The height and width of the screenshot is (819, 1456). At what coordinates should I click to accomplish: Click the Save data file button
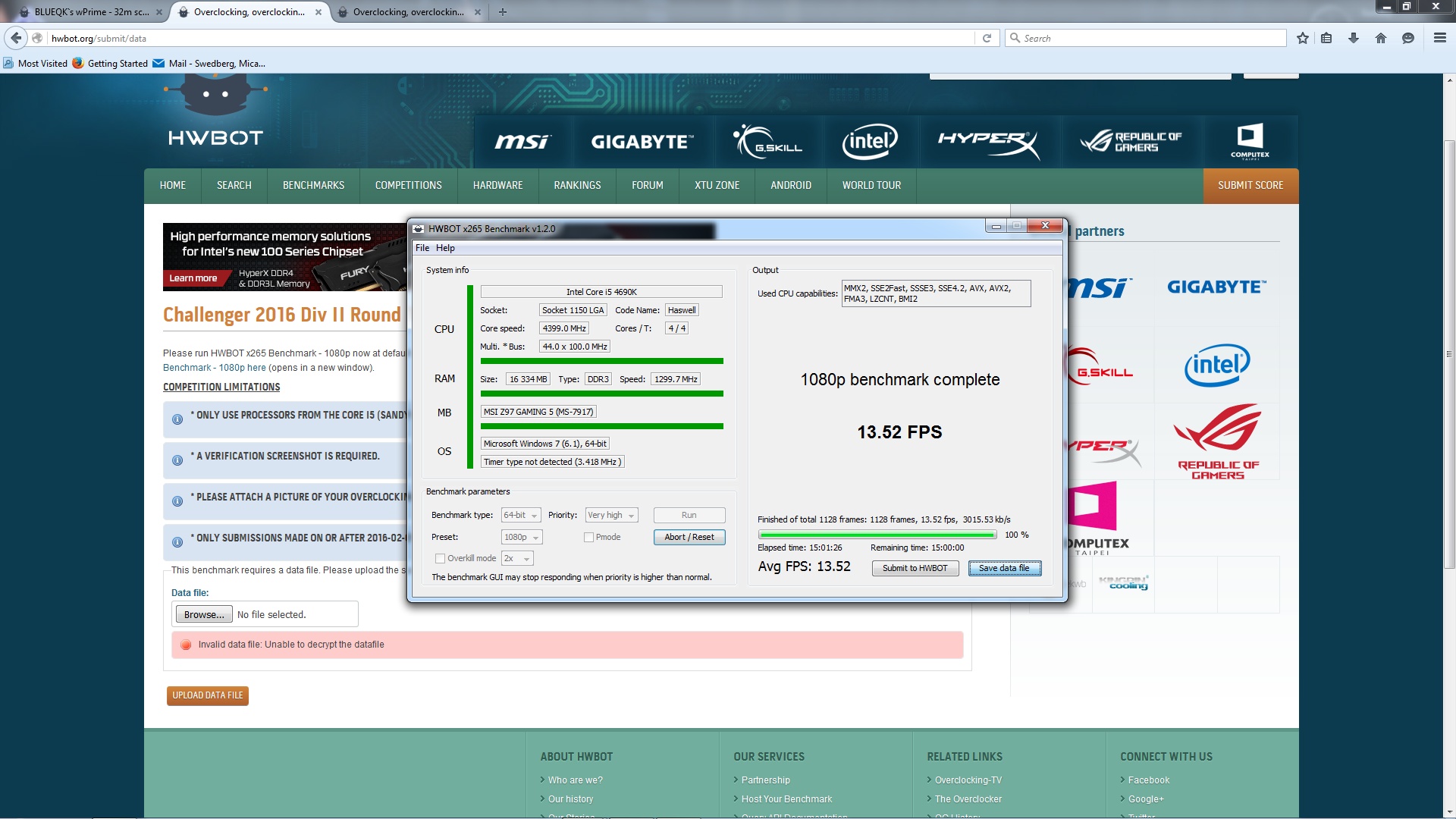pos(1004,568)
